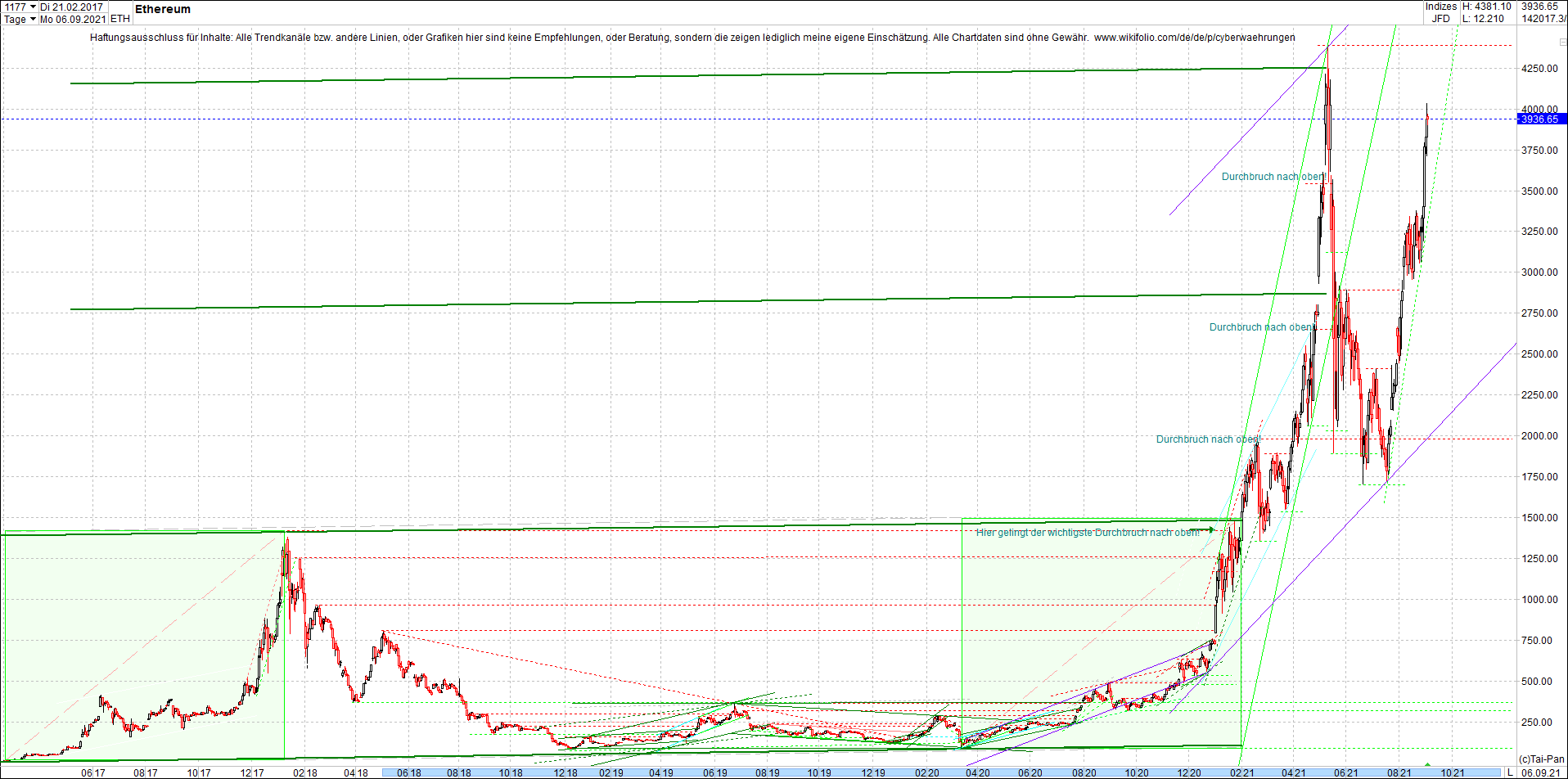Image resolution: width=1568 pixels, height=779 pixels.
Task: Click the 4250.00 price axis label
Action: 1539,69
